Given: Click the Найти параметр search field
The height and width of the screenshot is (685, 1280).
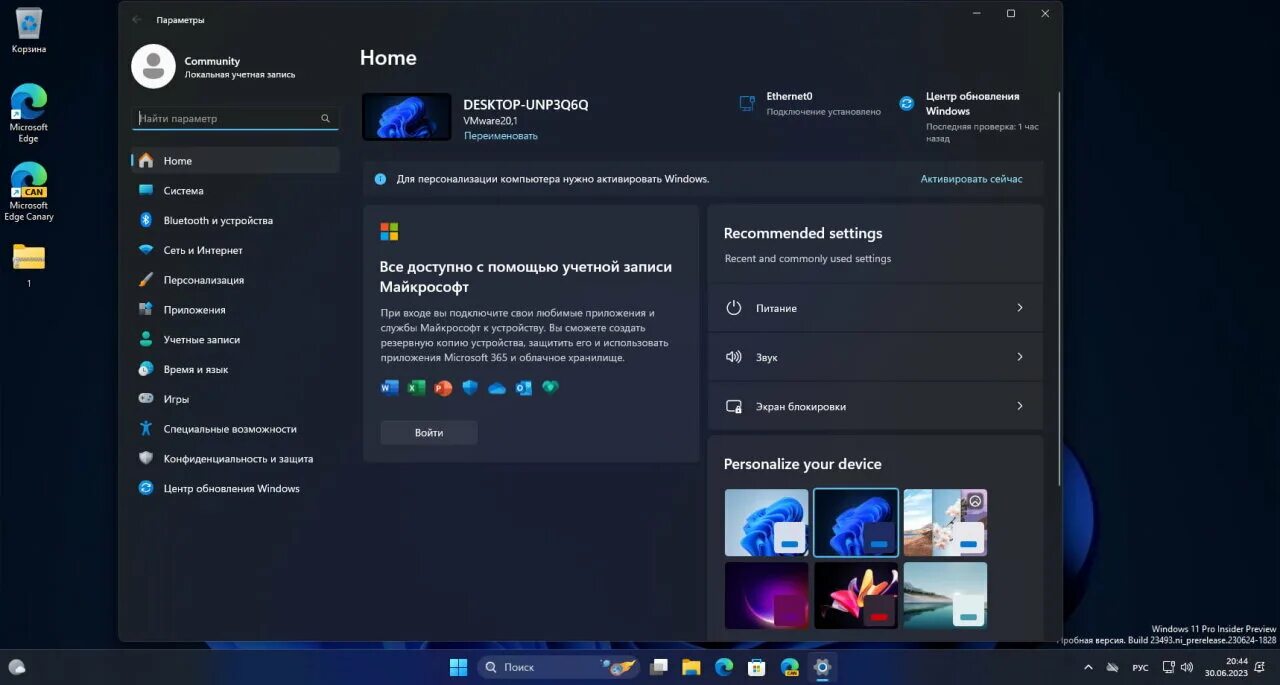Looking at the screenshot, I should [x=235, y=118].
